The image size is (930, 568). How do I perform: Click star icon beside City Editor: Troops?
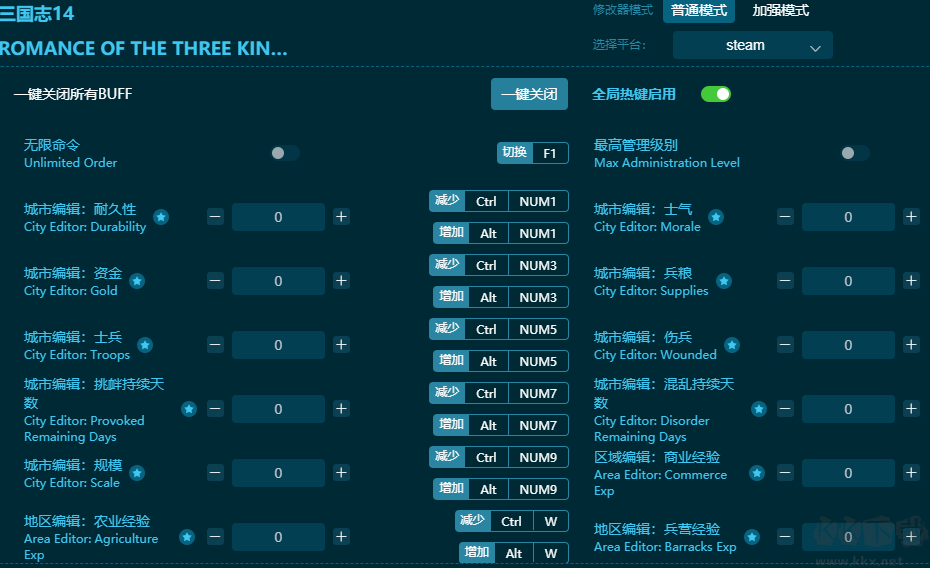click(145, 345)
